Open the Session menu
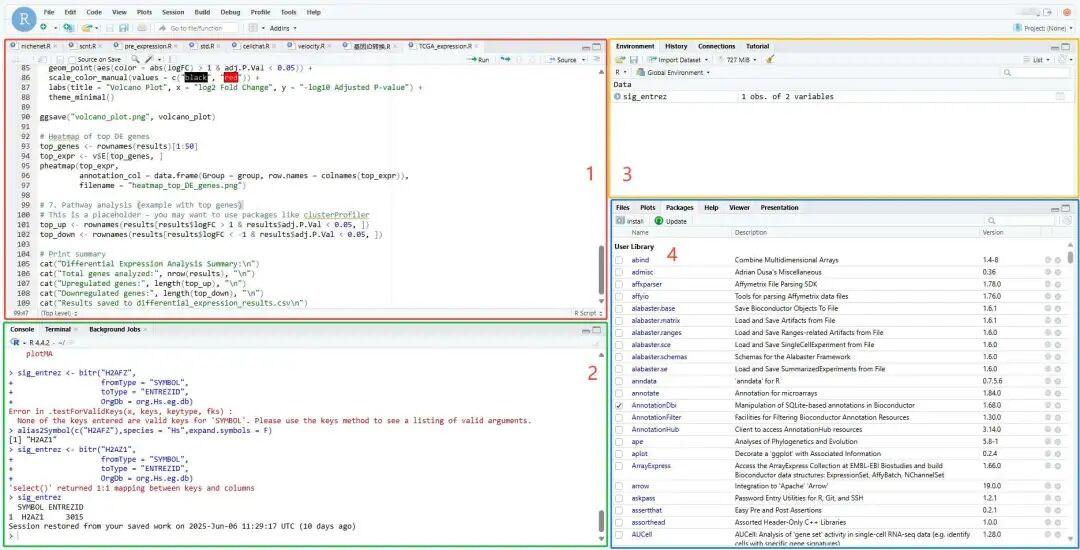The width and height of the screenshot is (1080, 550). click(x=173, y=12)
